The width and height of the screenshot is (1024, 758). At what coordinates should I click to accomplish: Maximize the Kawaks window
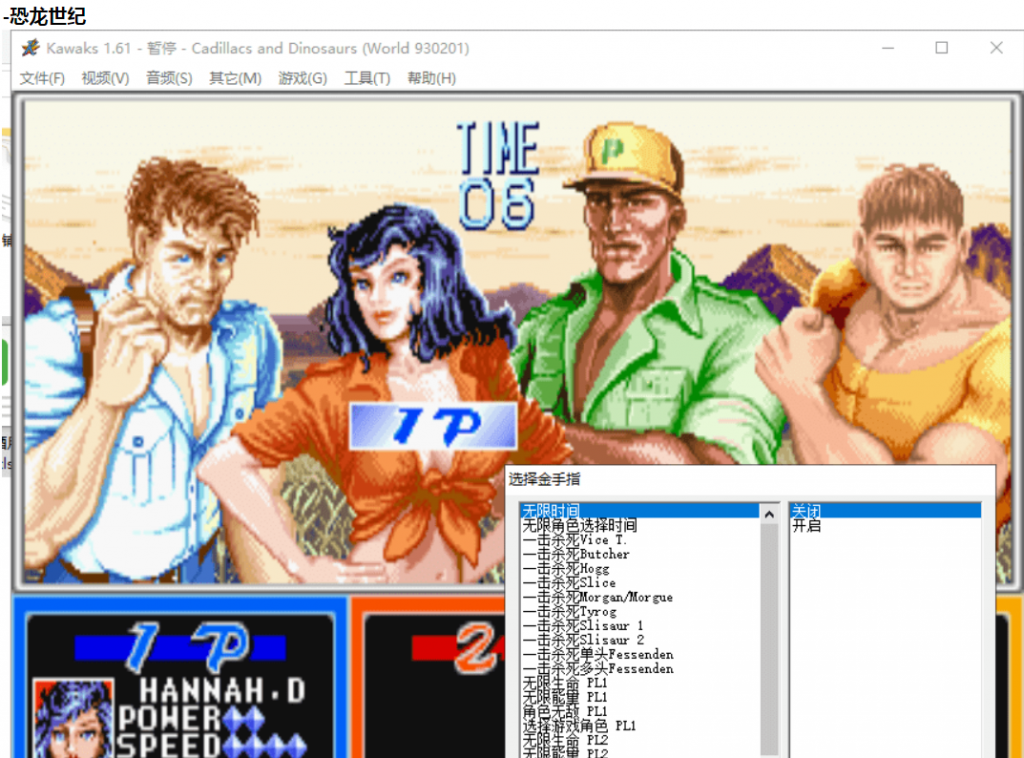click(x=942, y=48)
